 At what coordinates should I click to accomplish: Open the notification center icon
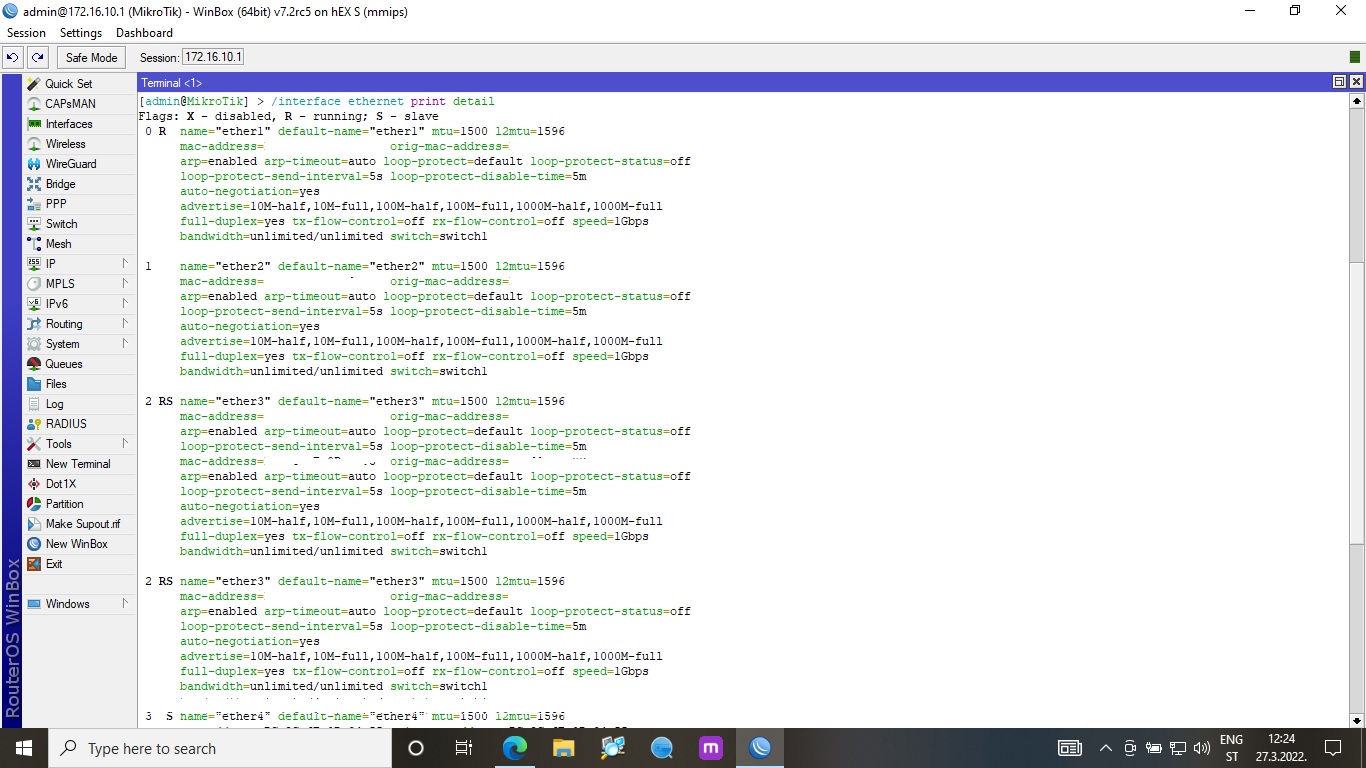coord(1332,748)
